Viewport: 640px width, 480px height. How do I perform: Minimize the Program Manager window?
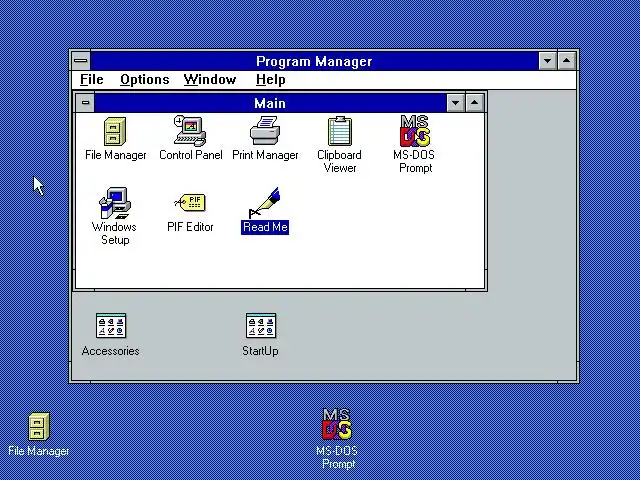click(x=547, y=61)
